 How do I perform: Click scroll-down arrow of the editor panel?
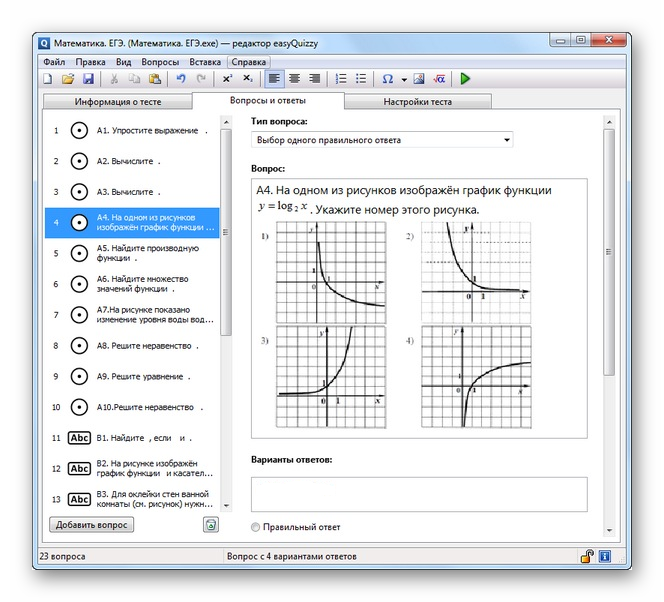click(609, 530)
